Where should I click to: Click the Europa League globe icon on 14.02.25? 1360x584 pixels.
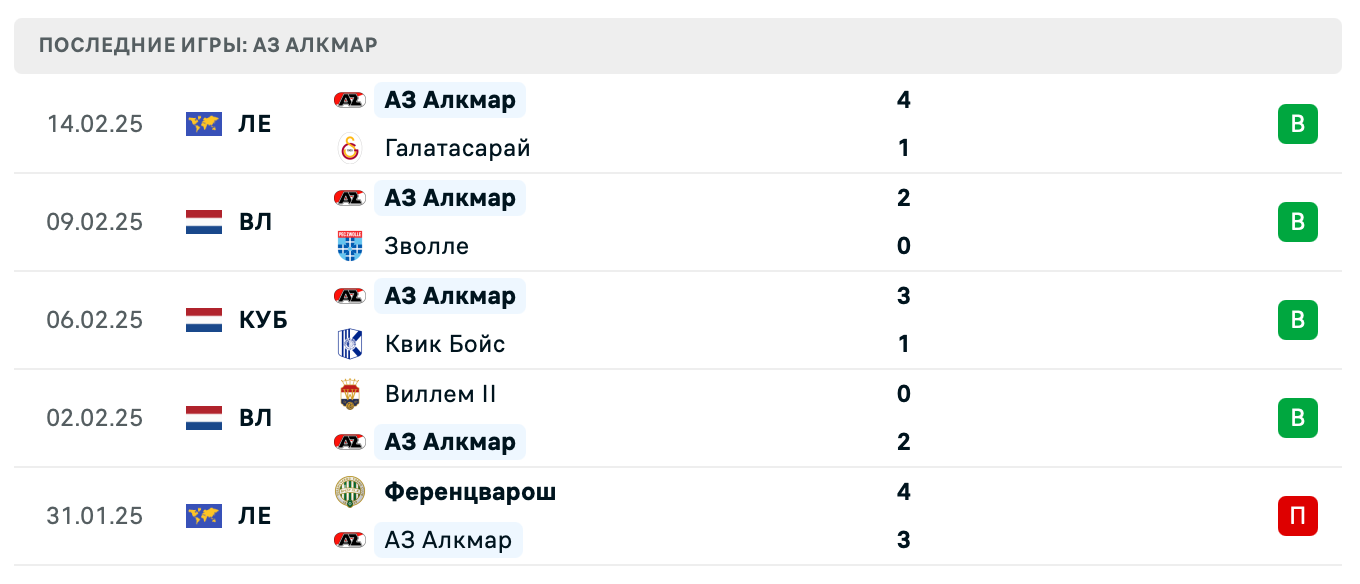click(x=204, y=124)
